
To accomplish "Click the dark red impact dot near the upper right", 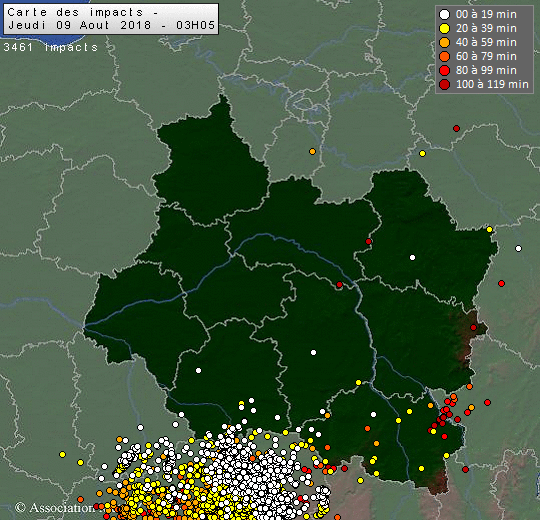I will (x=456, y=128).
